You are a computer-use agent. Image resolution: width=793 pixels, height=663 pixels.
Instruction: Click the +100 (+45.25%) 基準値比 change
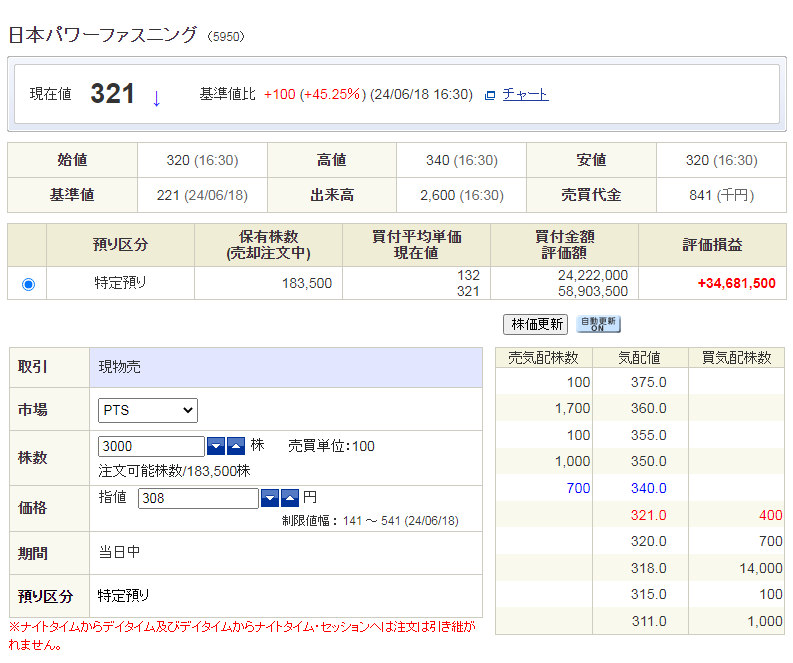click(x=315, y=95)
